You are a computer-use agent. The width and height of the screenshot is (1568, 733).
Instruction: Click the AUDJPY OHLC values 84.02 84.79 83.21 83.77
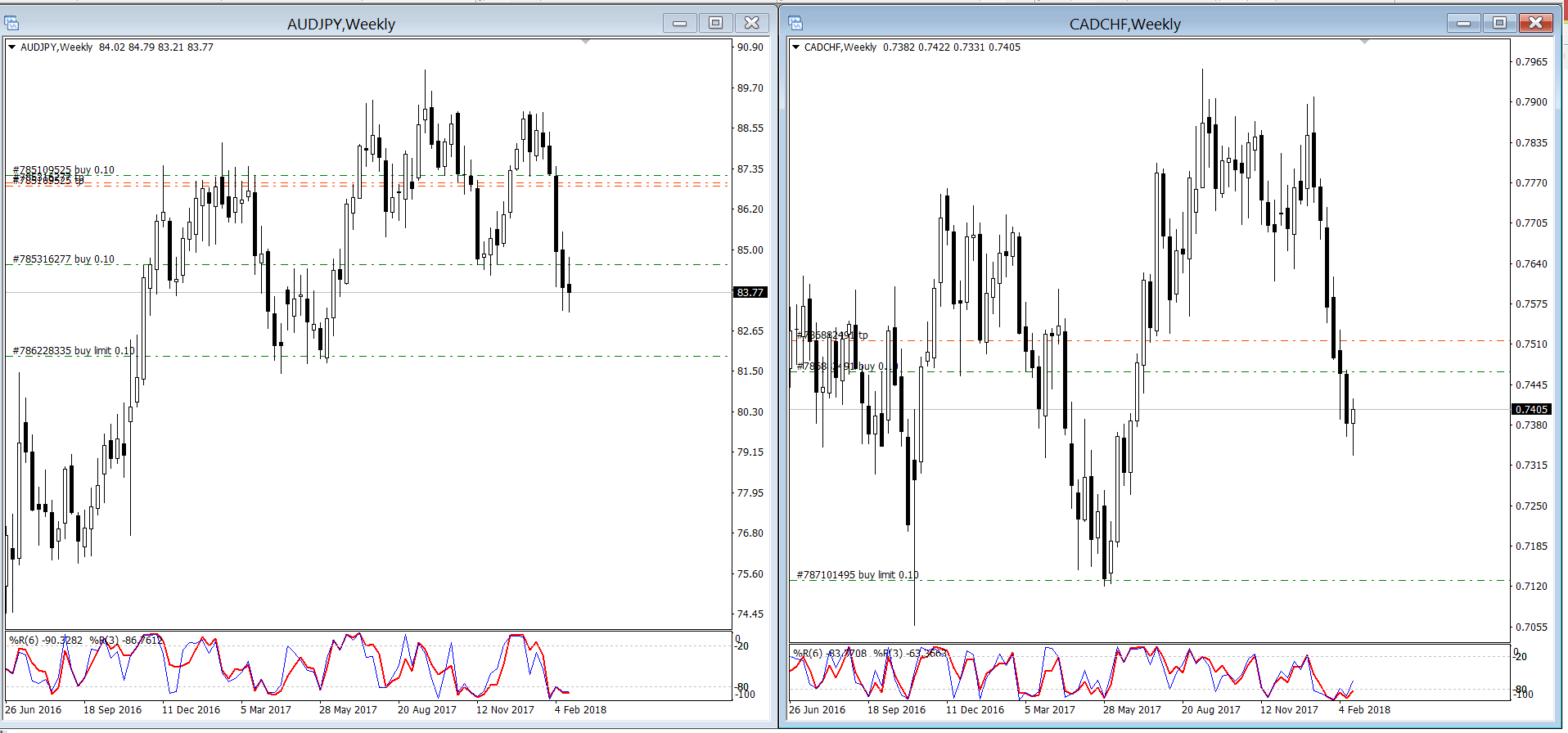tap(156, 47)
